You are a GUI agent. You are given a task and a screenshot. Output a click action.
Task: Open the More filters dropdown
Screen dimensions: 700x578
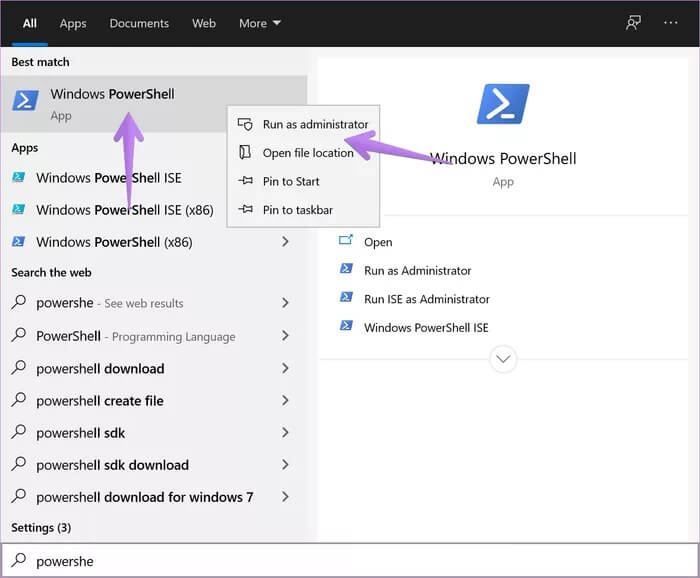(x=259, y=23)
